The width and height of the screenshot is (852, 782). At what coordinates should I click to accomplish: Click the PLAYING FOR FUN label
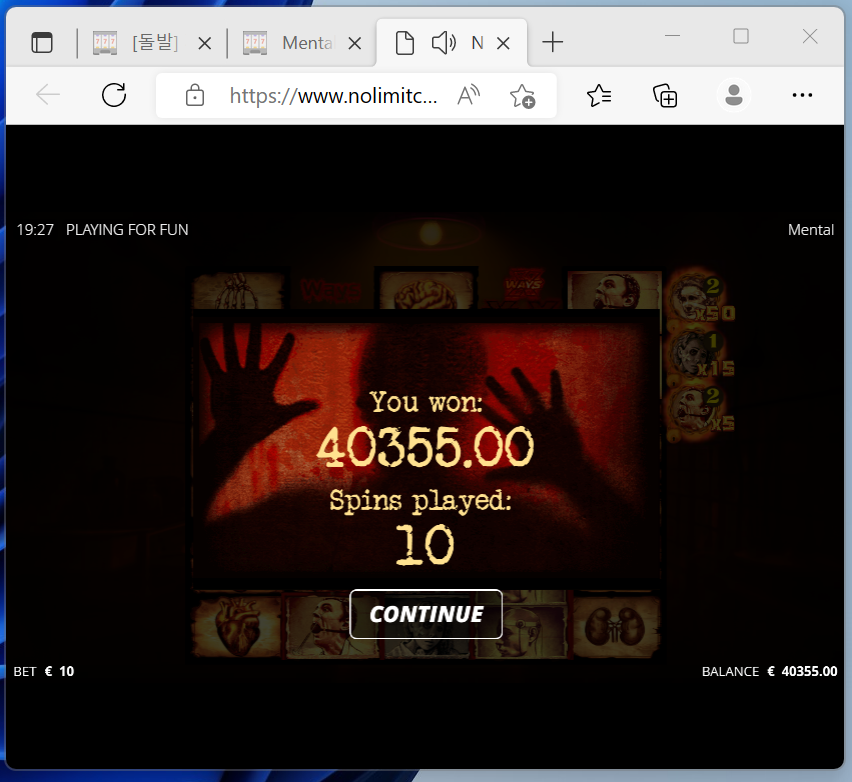pyautogui.click(x=127, y=230)
